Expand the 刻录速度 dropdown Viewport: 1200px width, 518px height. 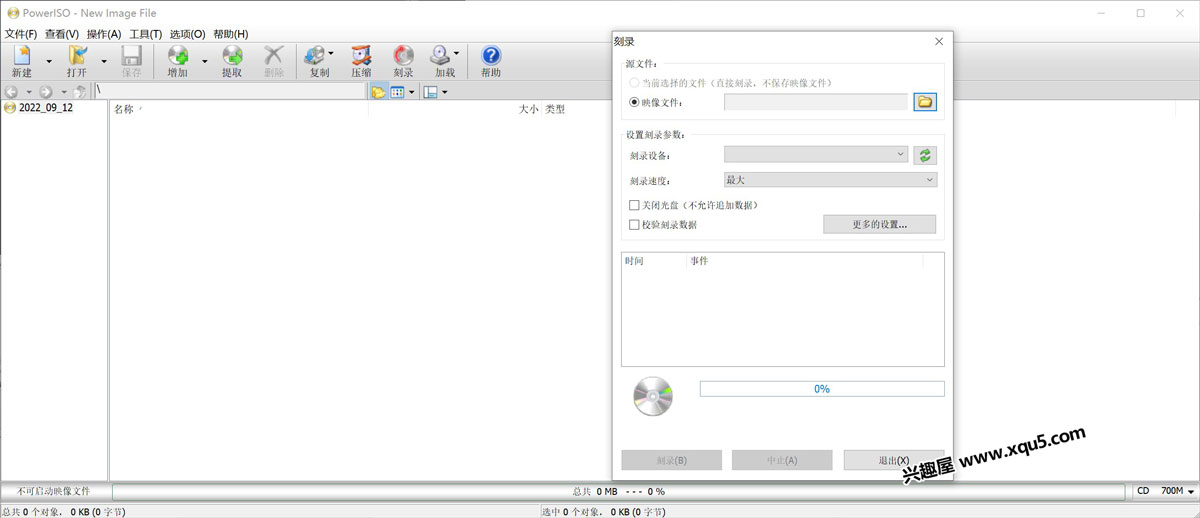point(830,180)
